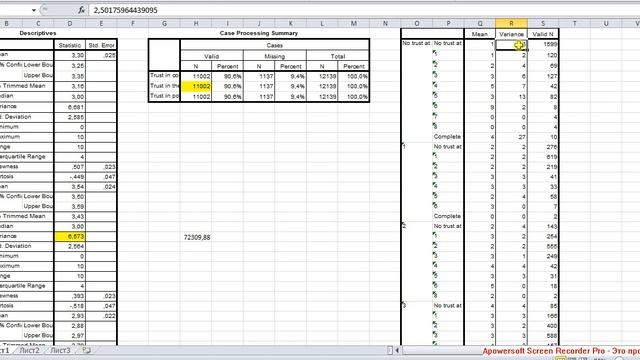The height and width of the screenshot is (360, 640).
Task: Click the Statistic value 2,564
Action: 70,246
